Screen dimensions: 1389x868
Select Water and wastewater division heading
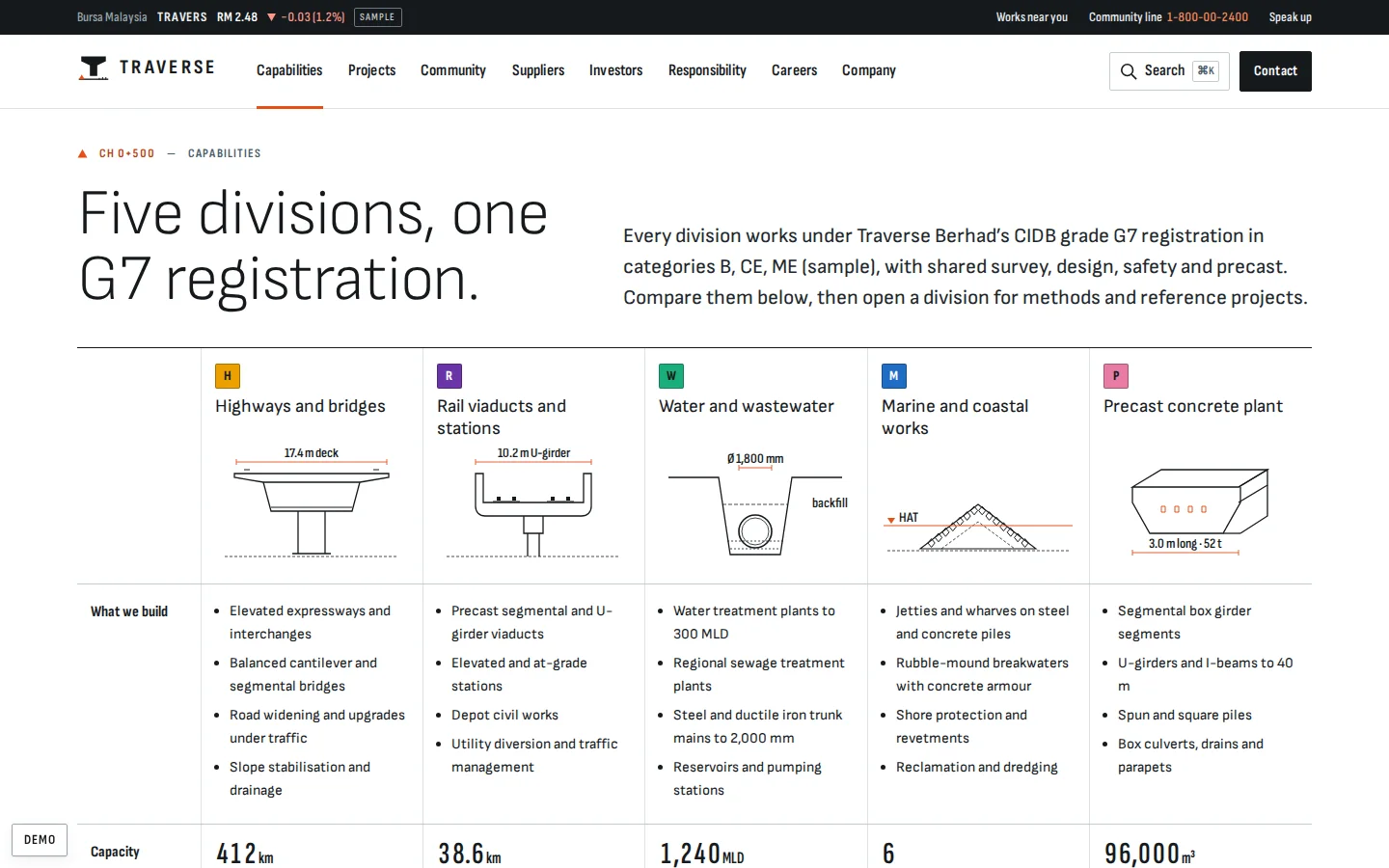tap(747, 406)
